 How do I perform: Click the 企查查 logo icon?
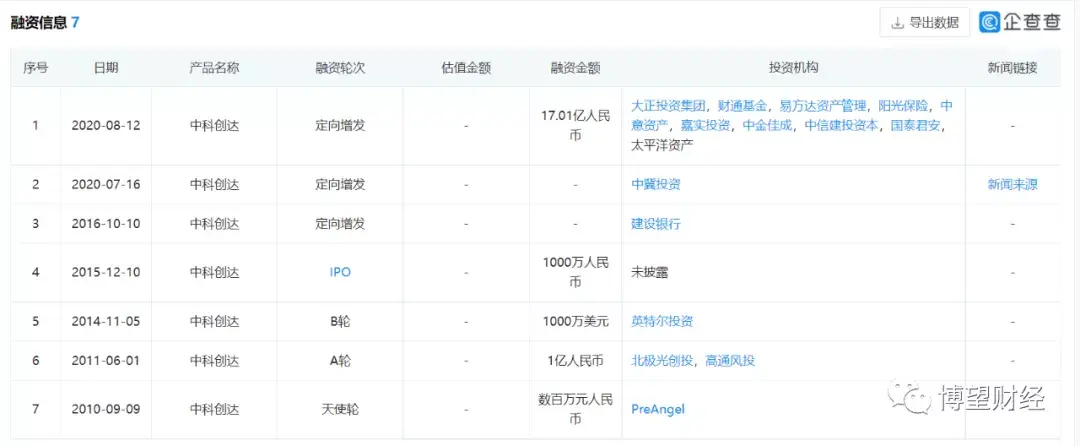click(990, 22)
